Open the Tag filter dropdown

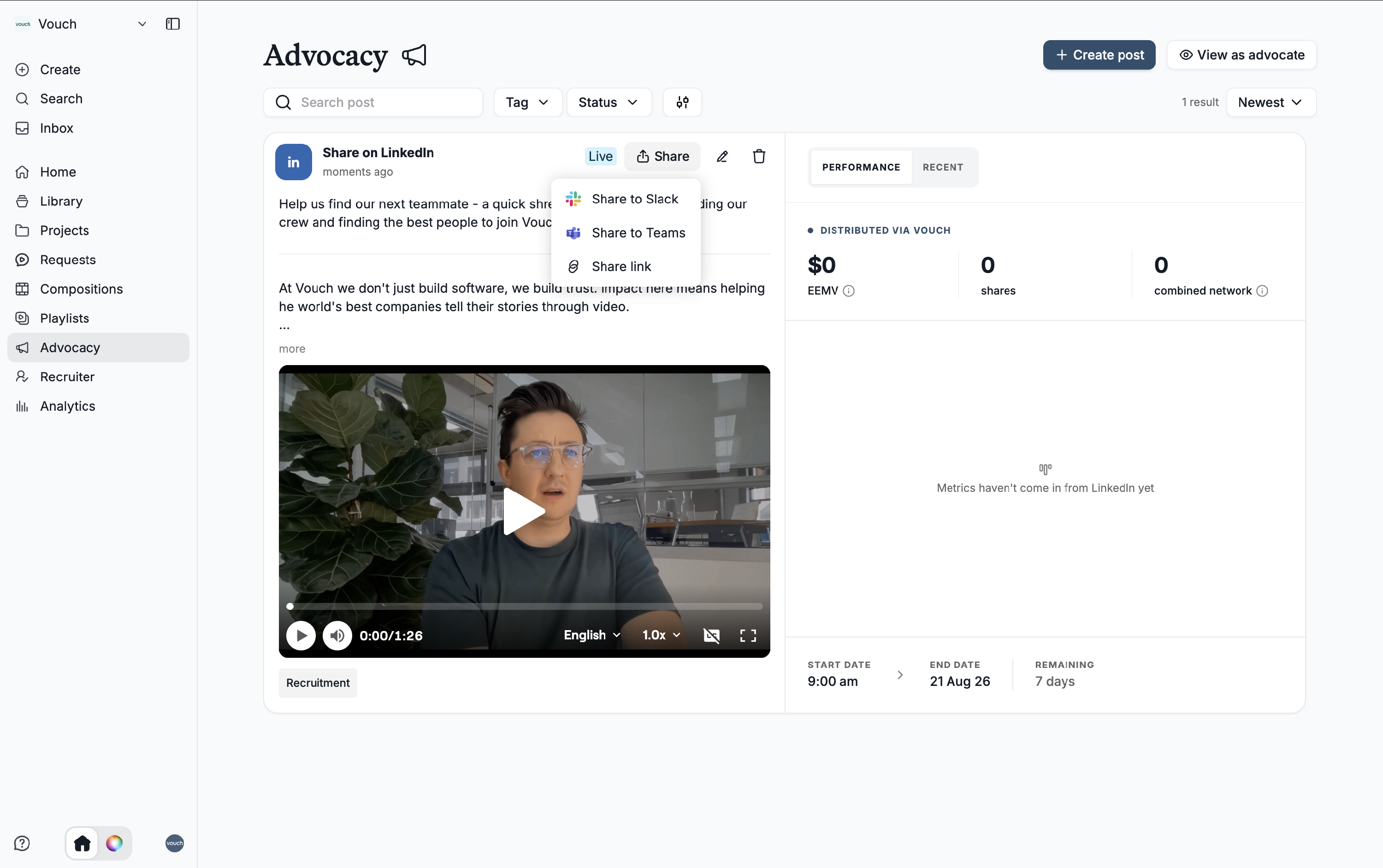click(527, 102)
